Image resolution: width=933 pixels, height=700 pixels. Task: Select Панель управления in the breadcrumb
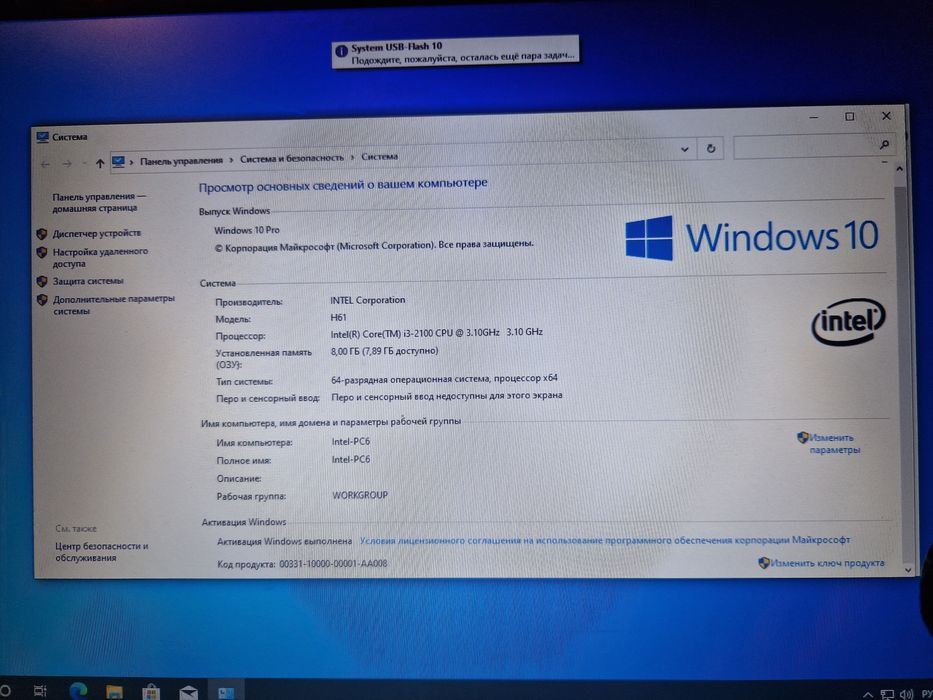pyautogui.click(x=181, y=161)
